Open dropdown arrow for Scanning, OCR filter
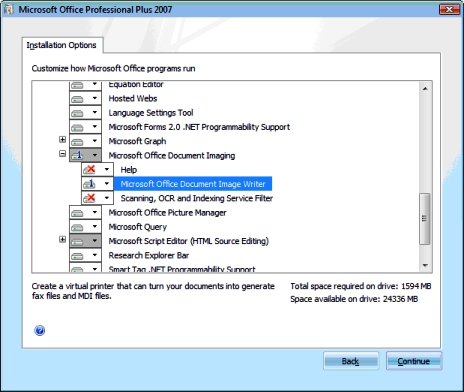Viewport: 464px width, 392px height. (107, 198)
